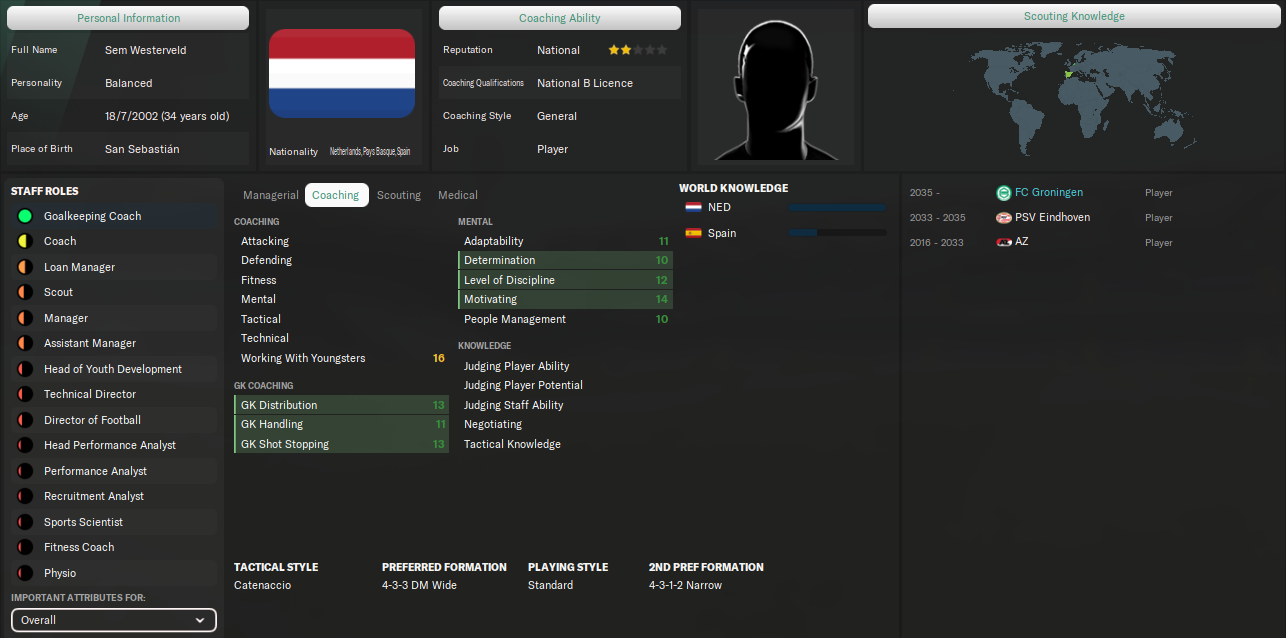The width and height of the screenshot is (1286, 638).
Task: Click the Personal Information header button
Action: 129,18
